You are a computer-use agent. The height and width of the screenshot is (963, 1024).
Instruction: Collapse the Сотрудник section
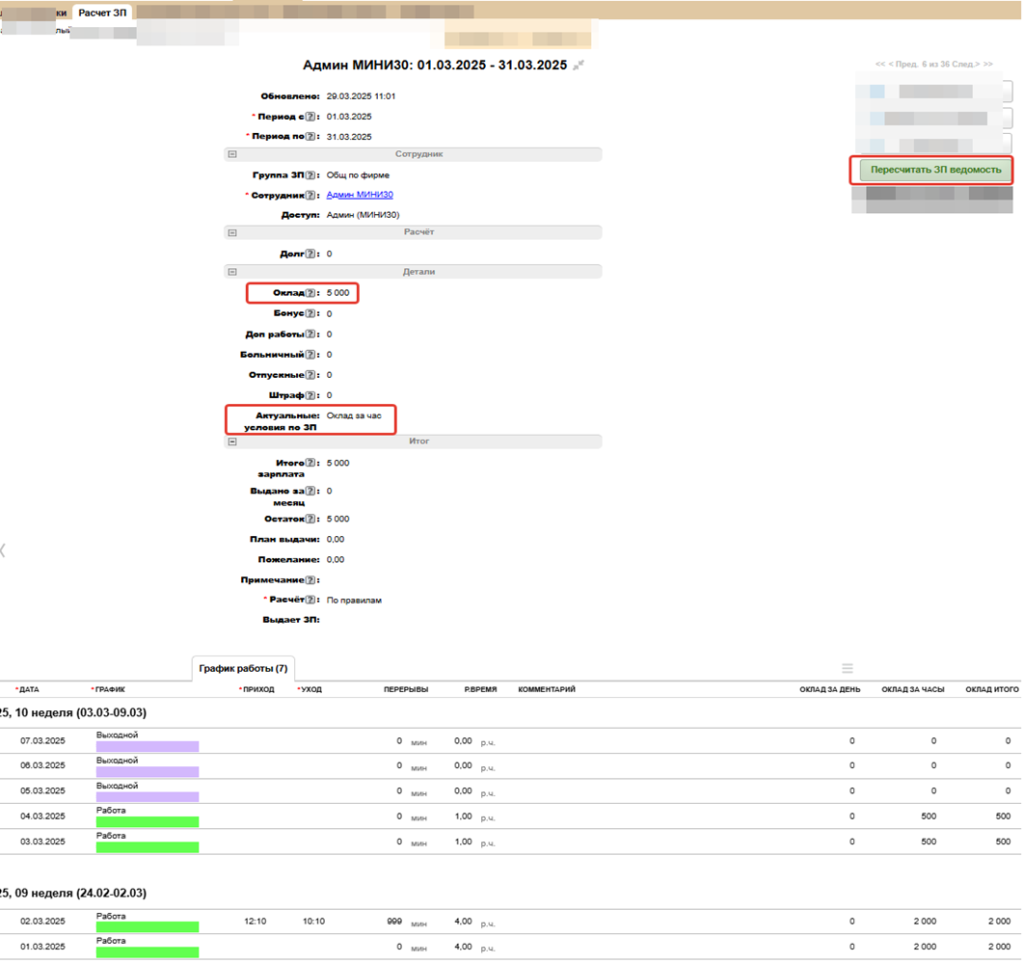[232, 155]
